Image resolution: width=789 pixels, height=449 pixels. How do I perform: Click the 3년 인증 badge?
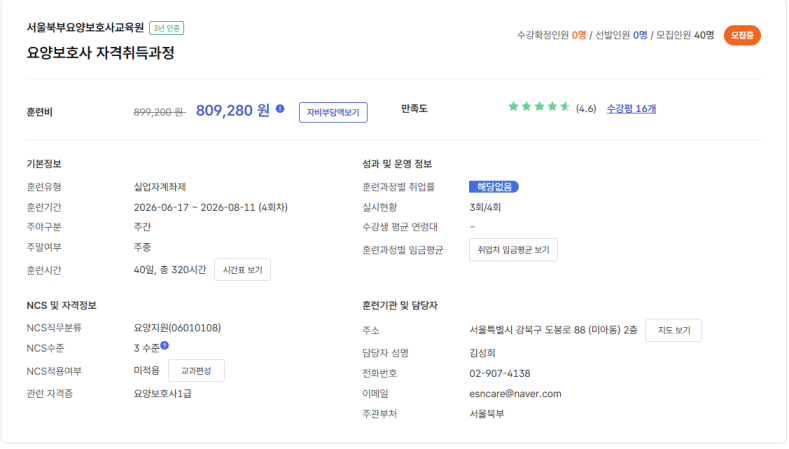coord(167,28)
